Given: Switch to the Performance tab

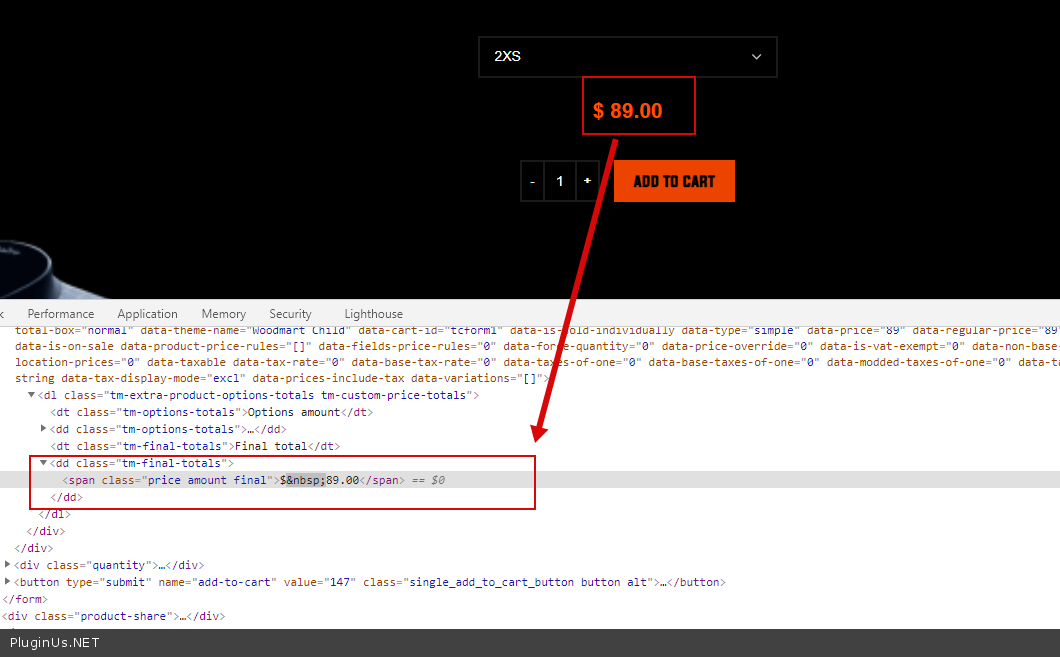Looking at the screenshot, I should (x=61, y=314).
